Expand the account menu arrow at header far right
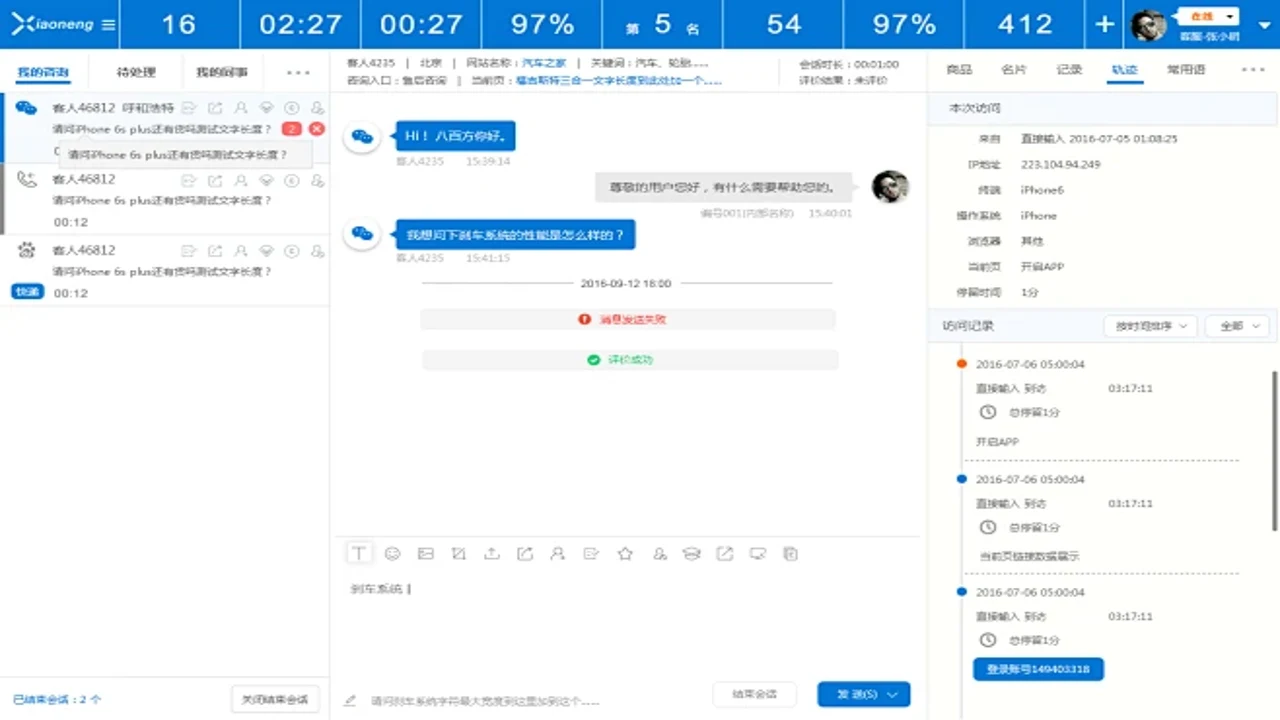 [x=1264, y=24]
